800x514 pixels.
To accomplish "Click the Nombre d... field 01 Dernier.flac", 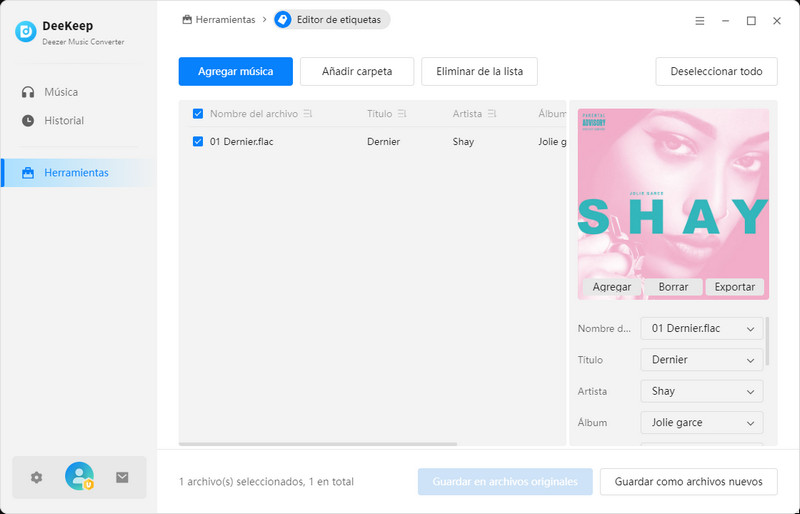I will tap(702, 329).
